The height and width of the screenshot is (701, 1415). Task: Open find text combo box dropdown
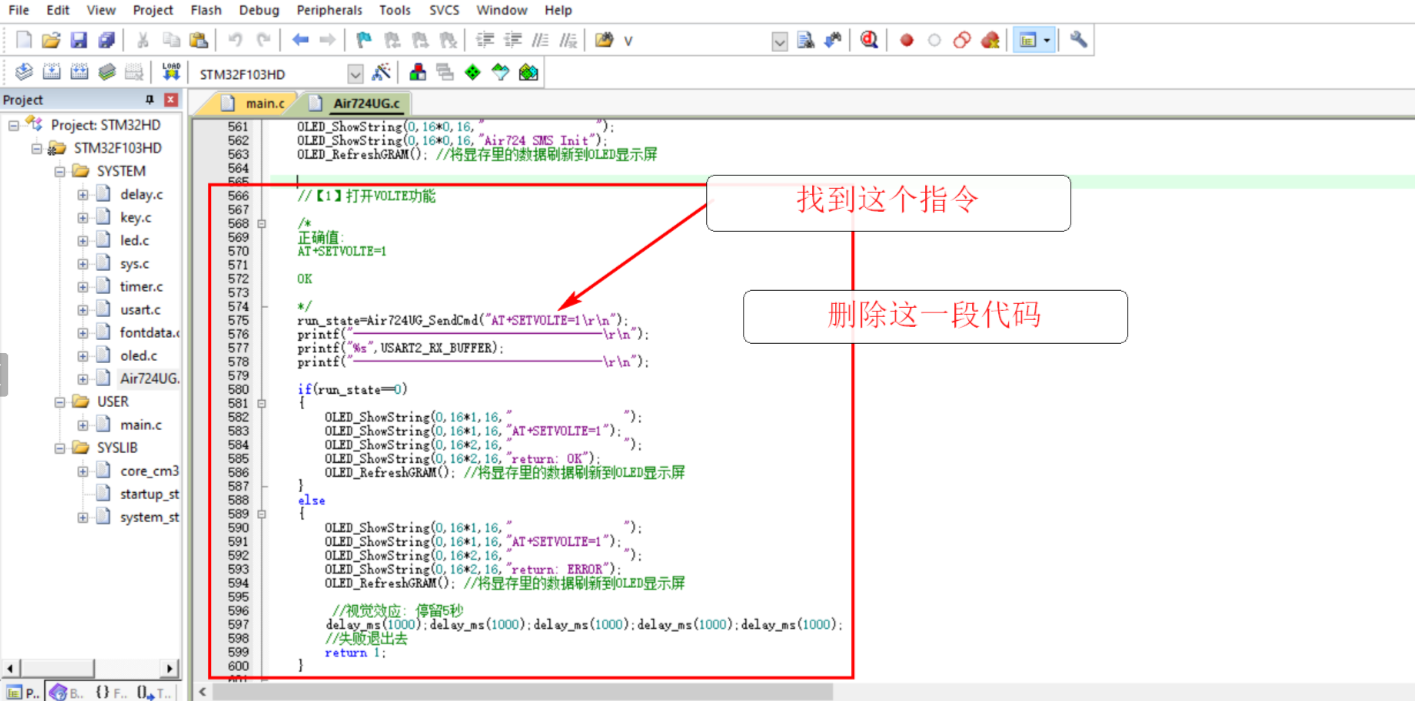coord(780,41)
